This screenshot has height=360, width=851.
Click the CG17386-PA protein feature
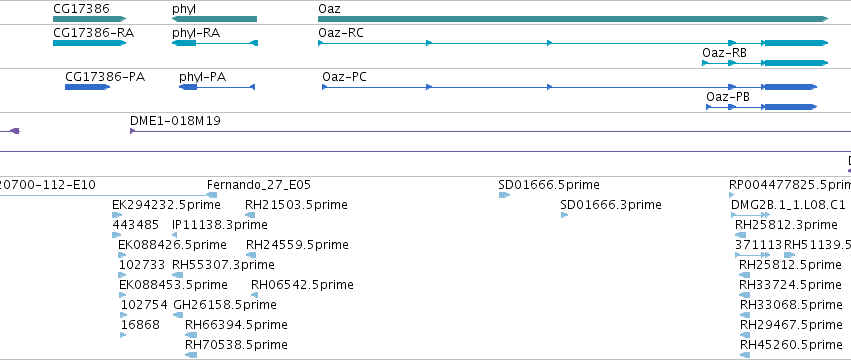87,87
